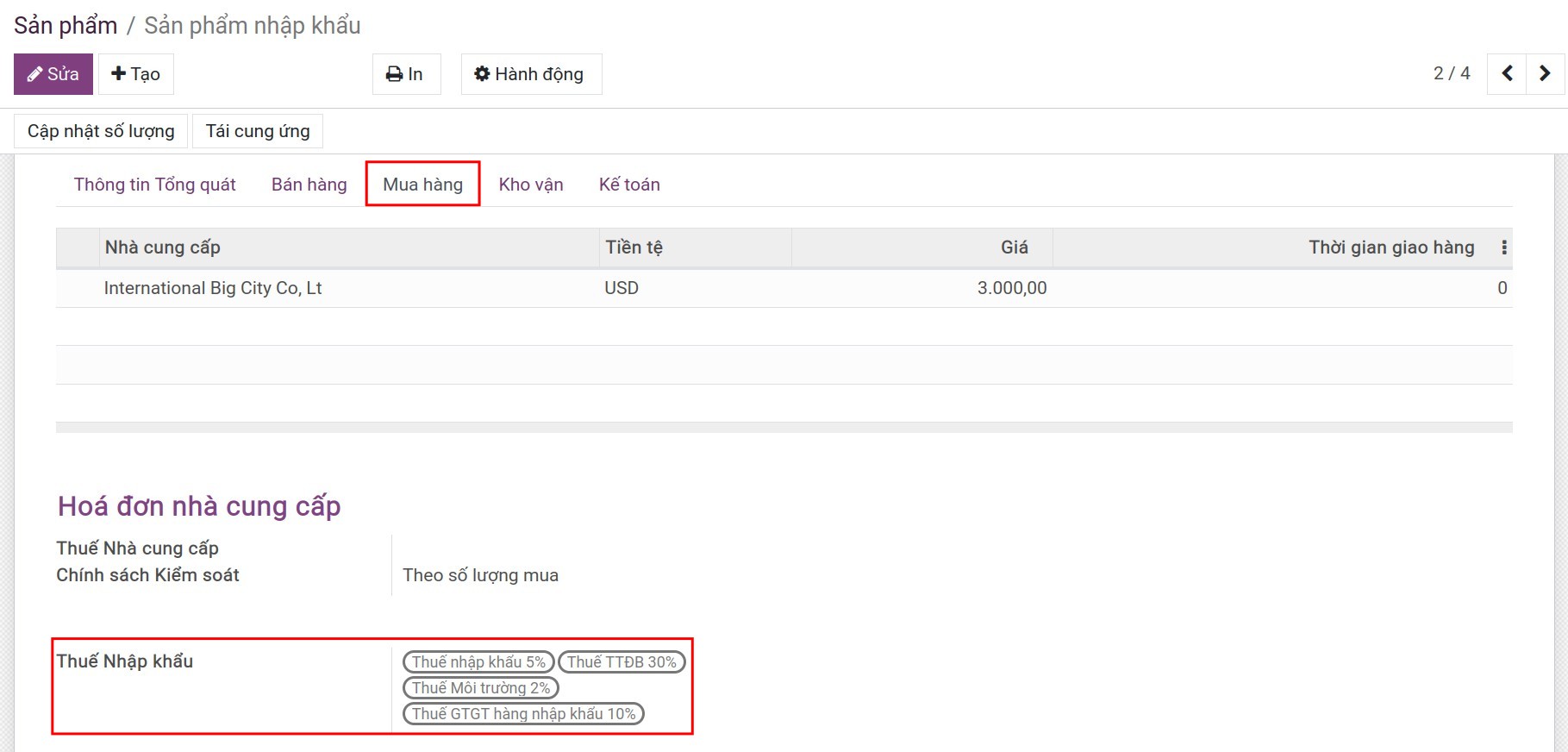Click Cập nhật số lượng button
Image resolution: width=1568 pixels, height=752 pixels.
pyautogui.click(x=101, y=131)
